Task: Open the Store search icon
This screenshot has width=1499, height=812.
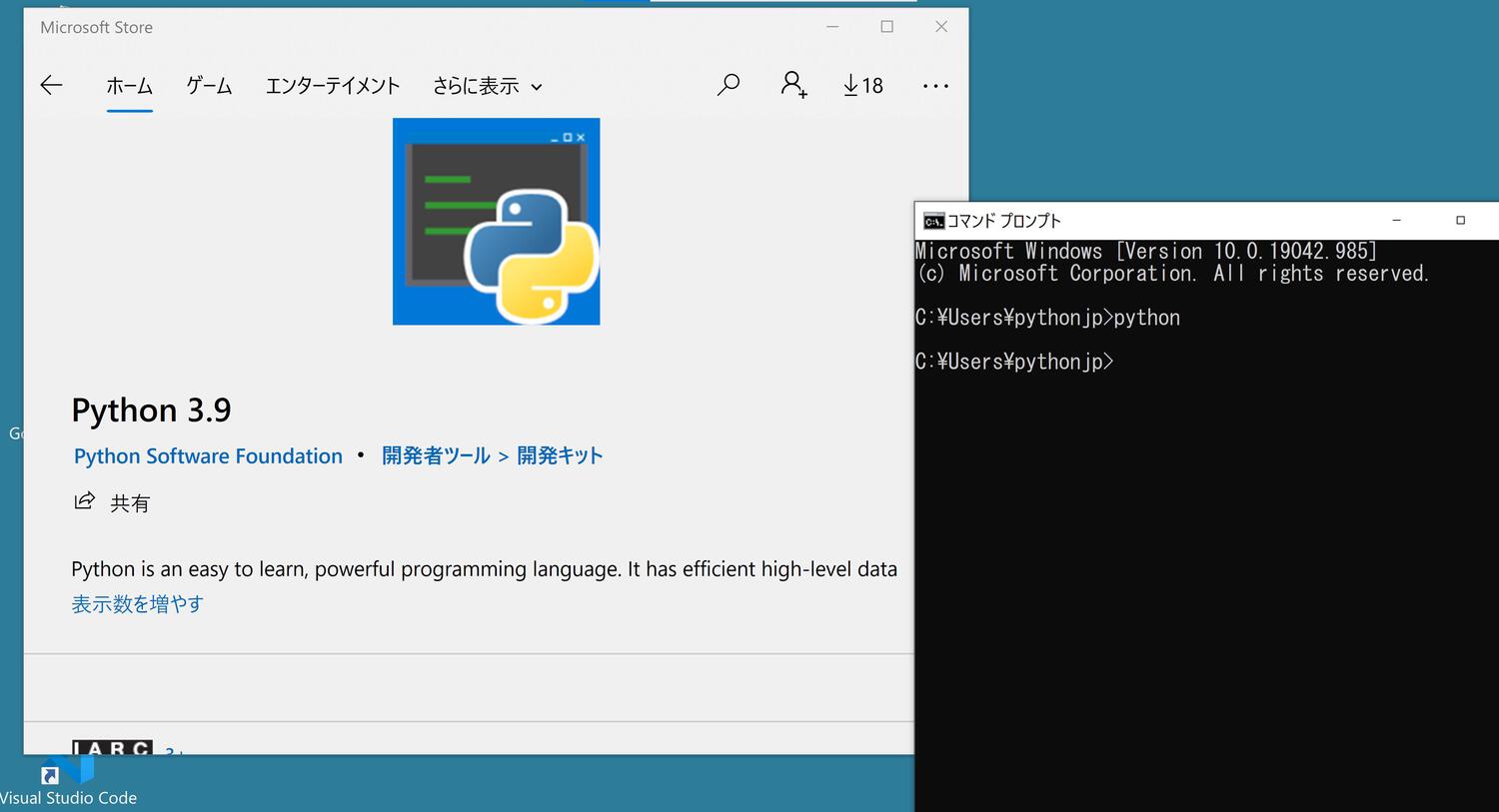Action: pyautogui.click(x=729, y=85)
